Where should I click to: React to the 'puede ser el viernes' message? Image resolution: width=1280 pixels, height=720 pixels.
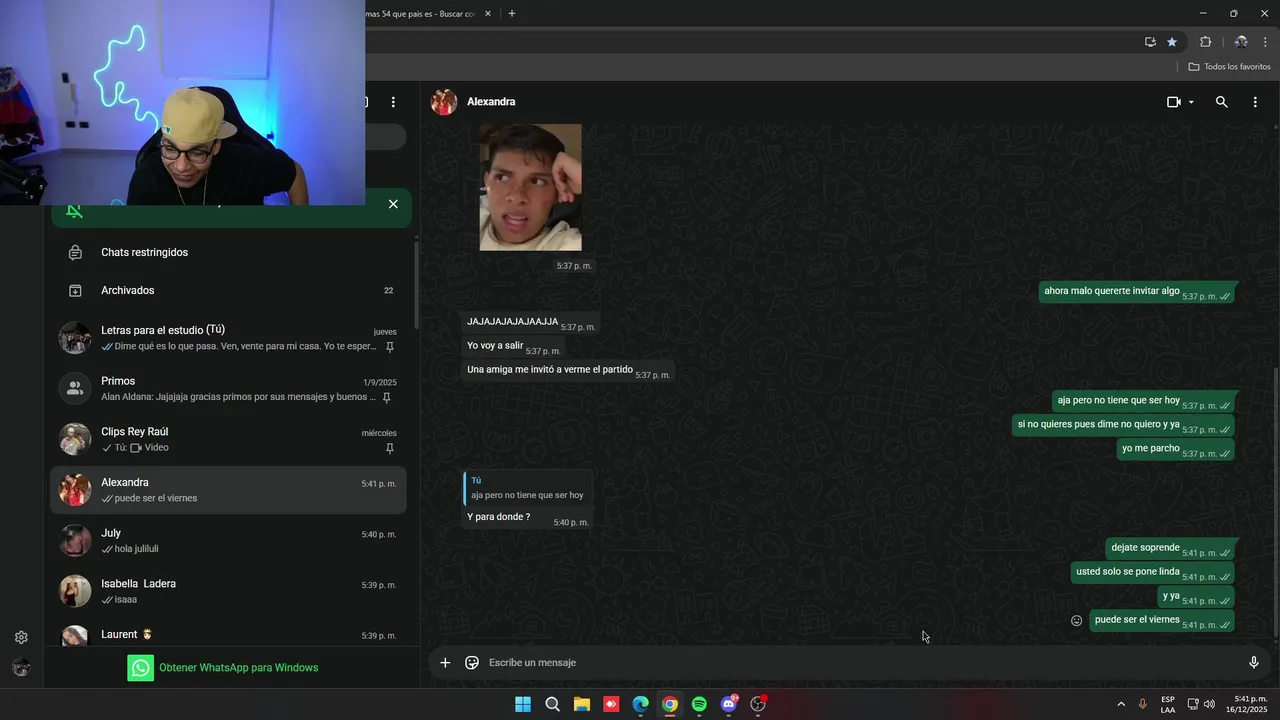(1077, 620)
